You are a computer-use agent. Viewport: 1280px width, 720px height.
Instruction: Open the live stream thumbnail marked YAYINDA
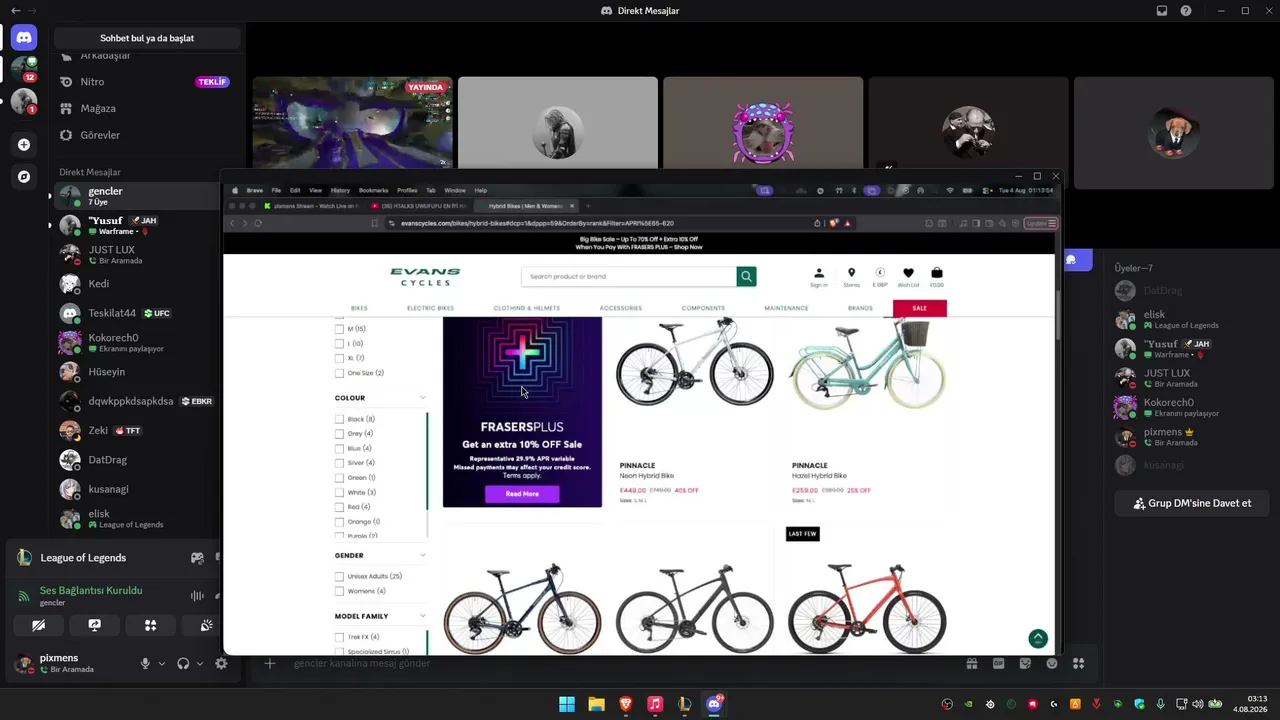pyautogui.click(x=352, y=123)
